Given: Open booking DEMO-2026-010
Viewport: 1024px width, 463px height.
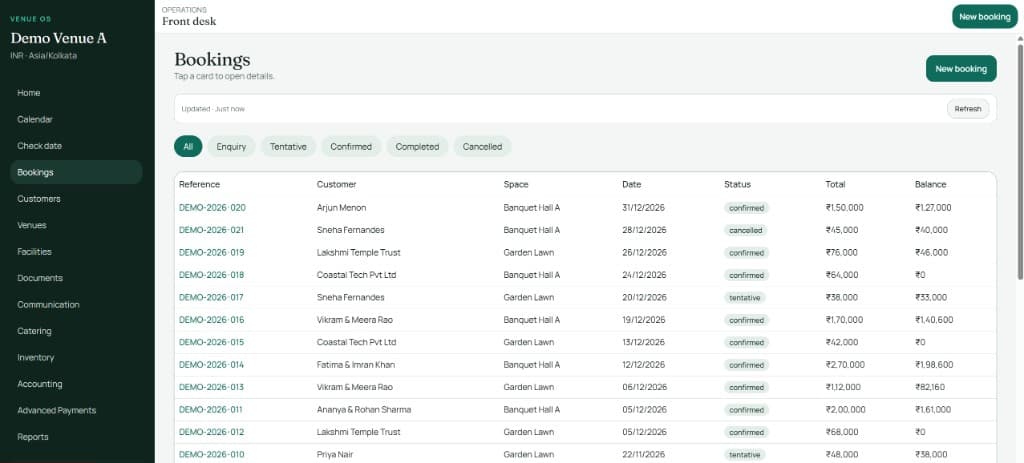Looking at the screenshot, I should point(212,455).
